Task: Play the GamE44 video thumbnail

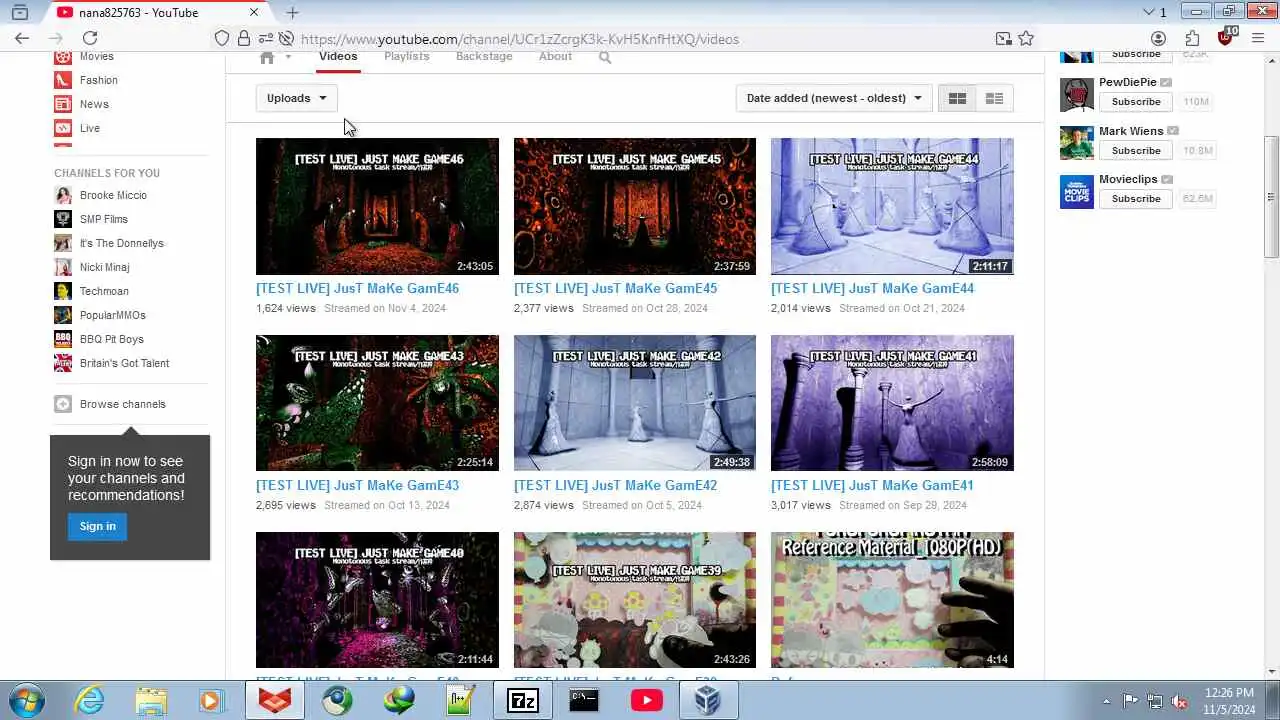Action: pyautogui.click(x=892, y=206)
